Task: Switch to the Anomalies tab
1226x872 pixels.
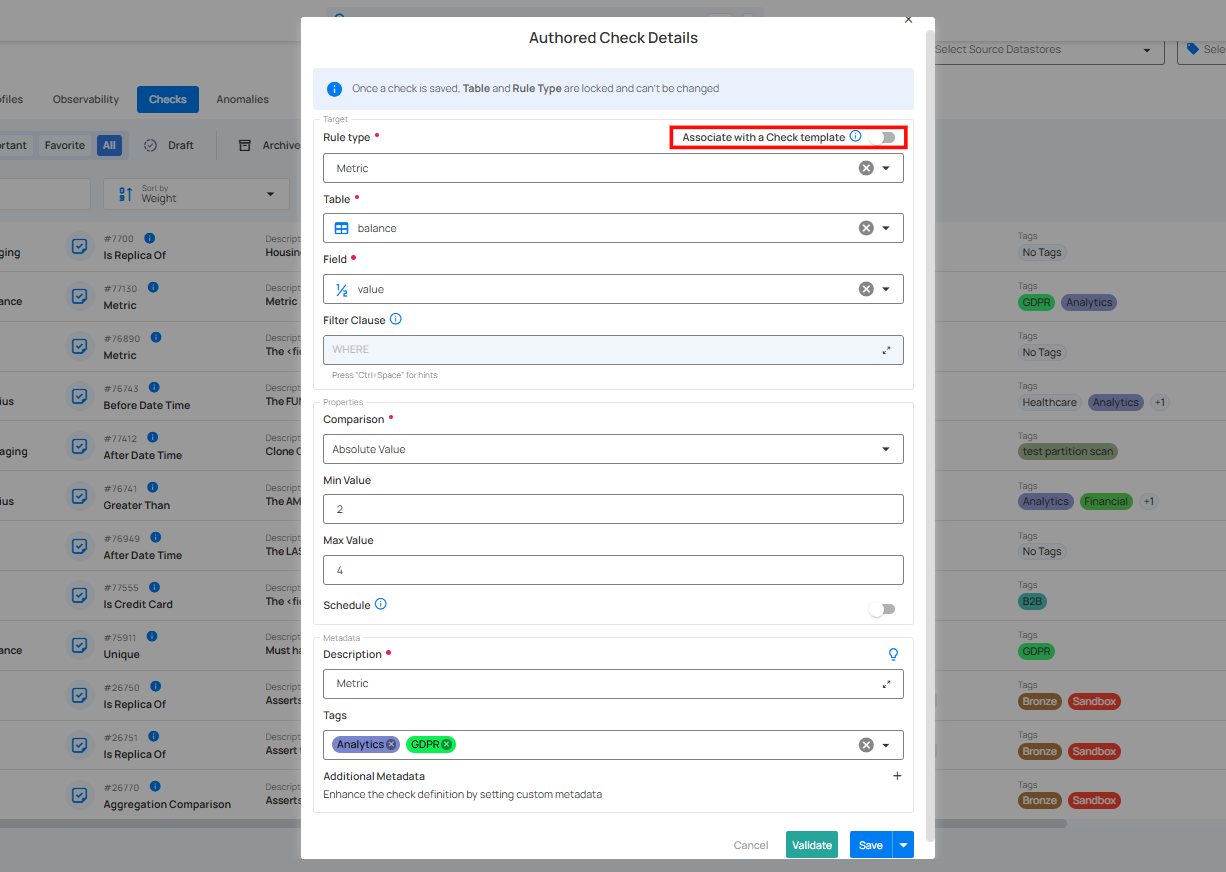Action: (243, 99)
